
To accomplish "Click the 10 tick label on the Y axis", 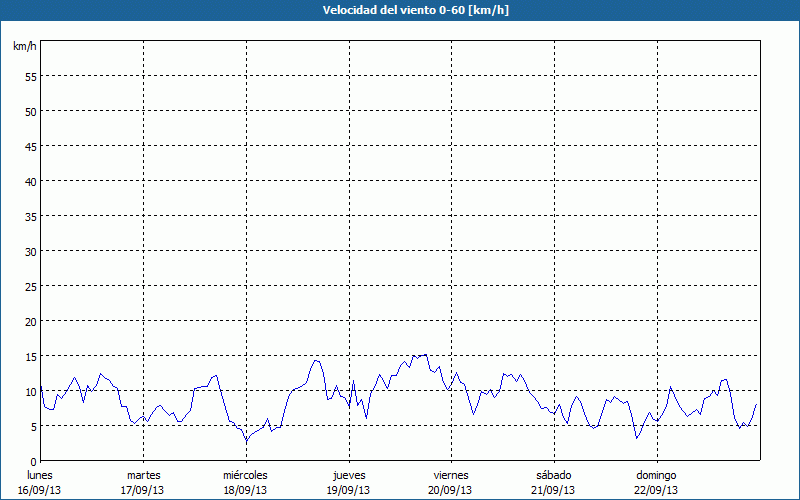I will coord(30,391).
